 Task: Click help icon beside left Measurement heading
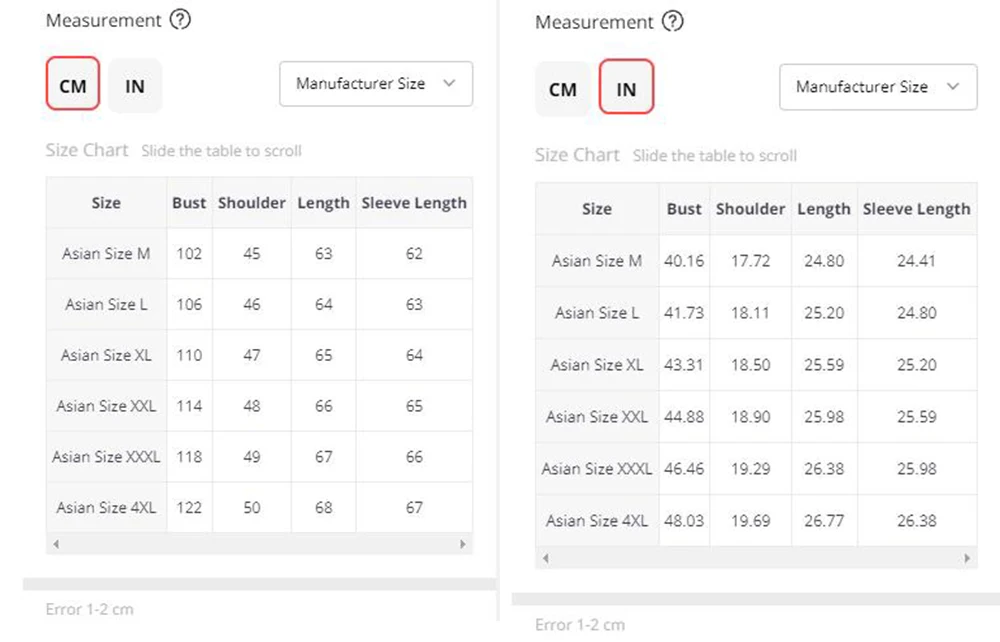(180, 20)
